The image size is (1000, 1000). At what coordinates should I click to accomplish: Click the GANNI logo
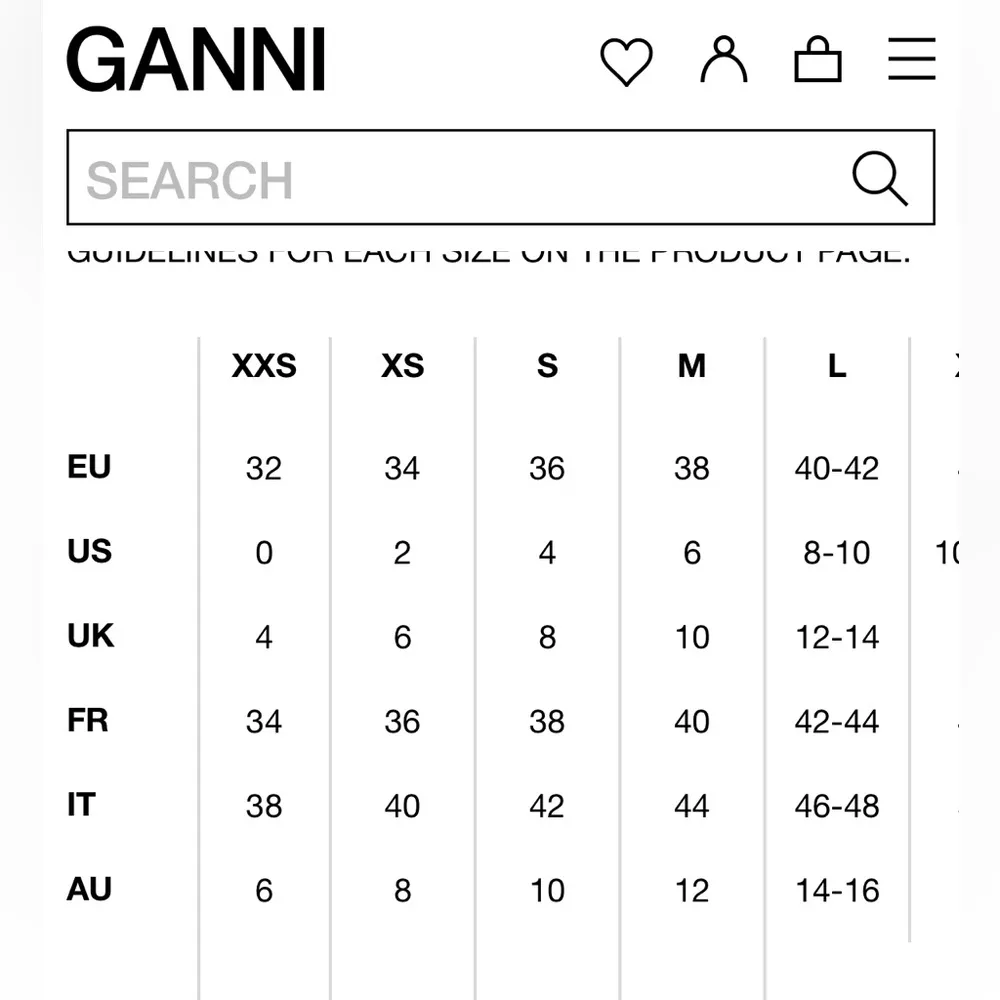click(x=196, y=62)
